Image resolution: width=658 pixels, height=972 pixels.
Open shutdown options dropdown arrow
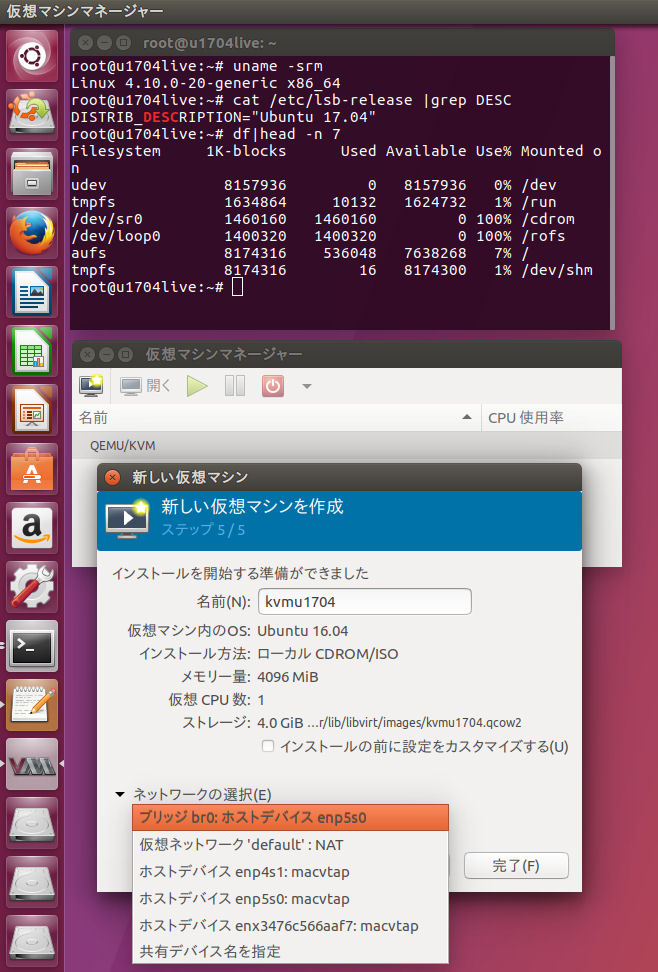(x=306, y=386)
